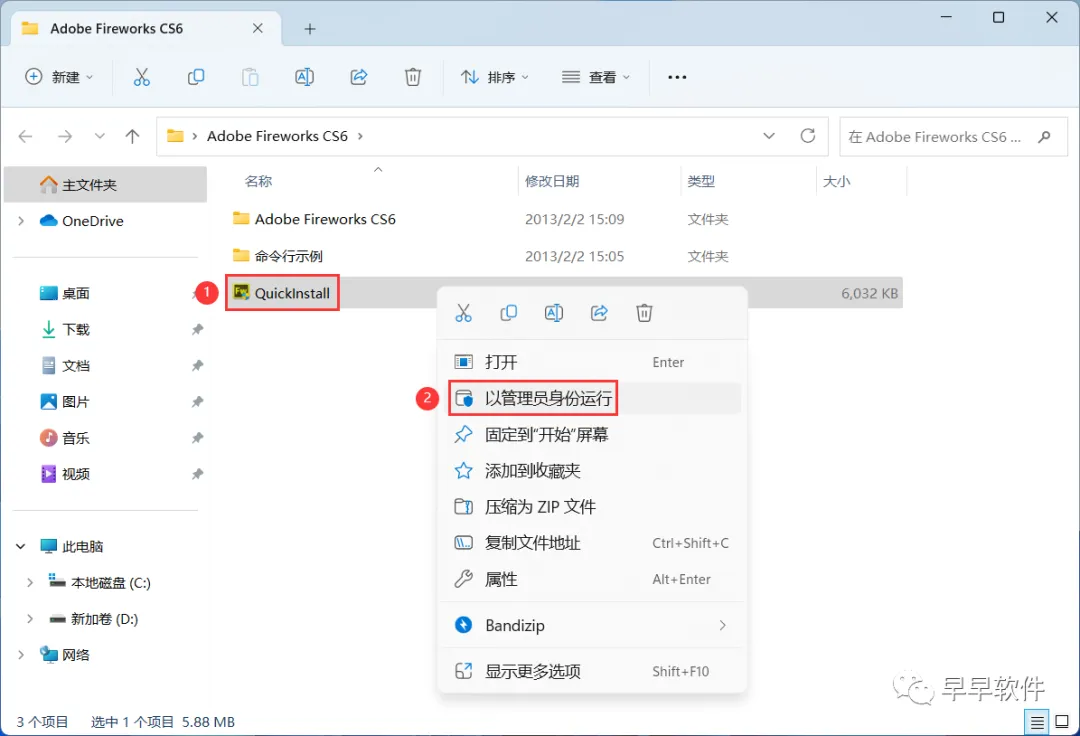Click the toolbar Share icon
The width and height of the screenshot is (1080, 736).
359,77
